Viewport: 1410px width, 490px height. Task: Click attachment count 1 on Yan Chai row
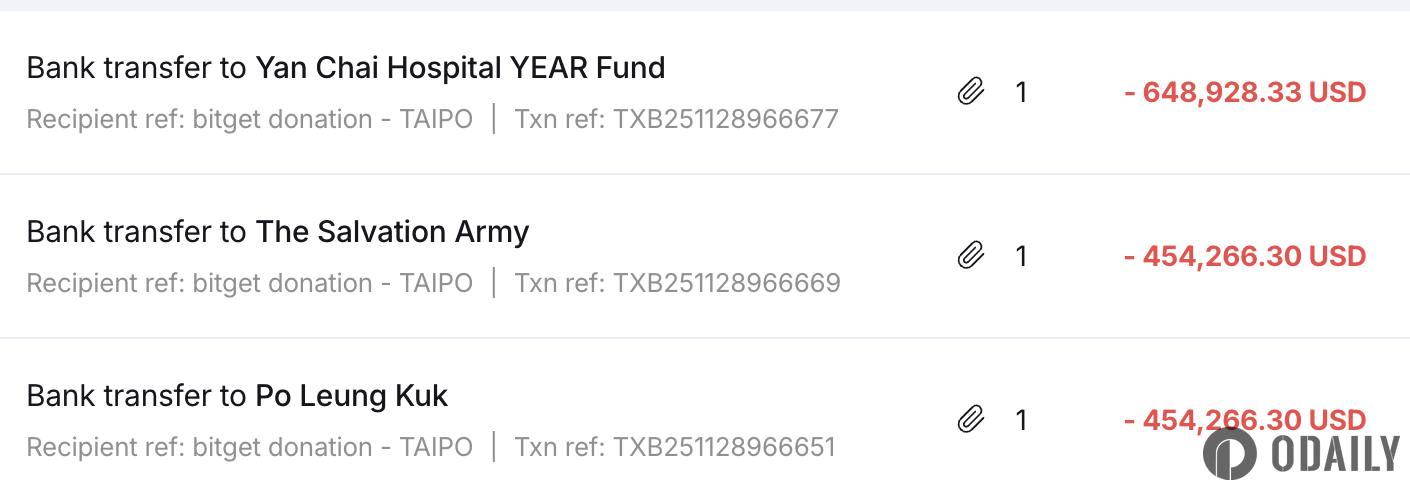point(1021,93)
